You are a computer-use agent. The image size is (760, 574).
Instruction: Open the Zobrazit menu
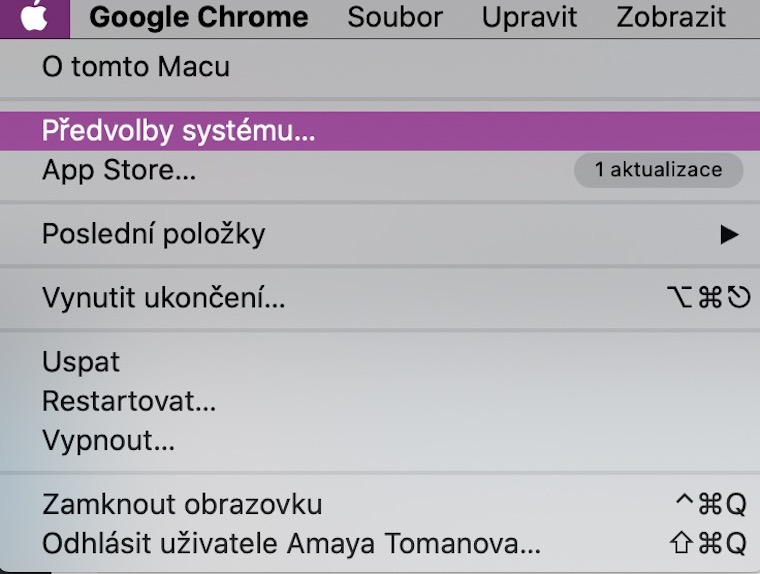coord(671,17)
